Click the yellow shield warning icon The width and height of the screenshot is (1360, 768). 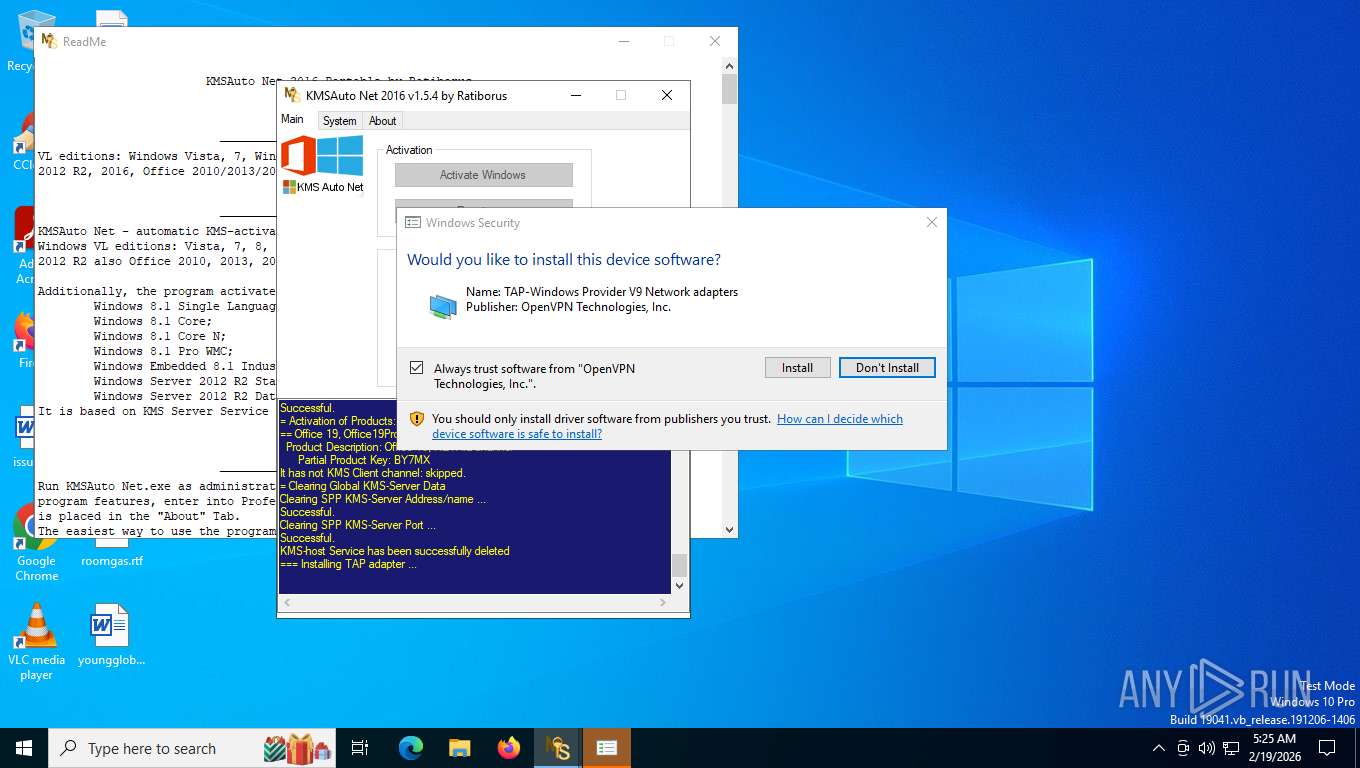tap(417, 419)
